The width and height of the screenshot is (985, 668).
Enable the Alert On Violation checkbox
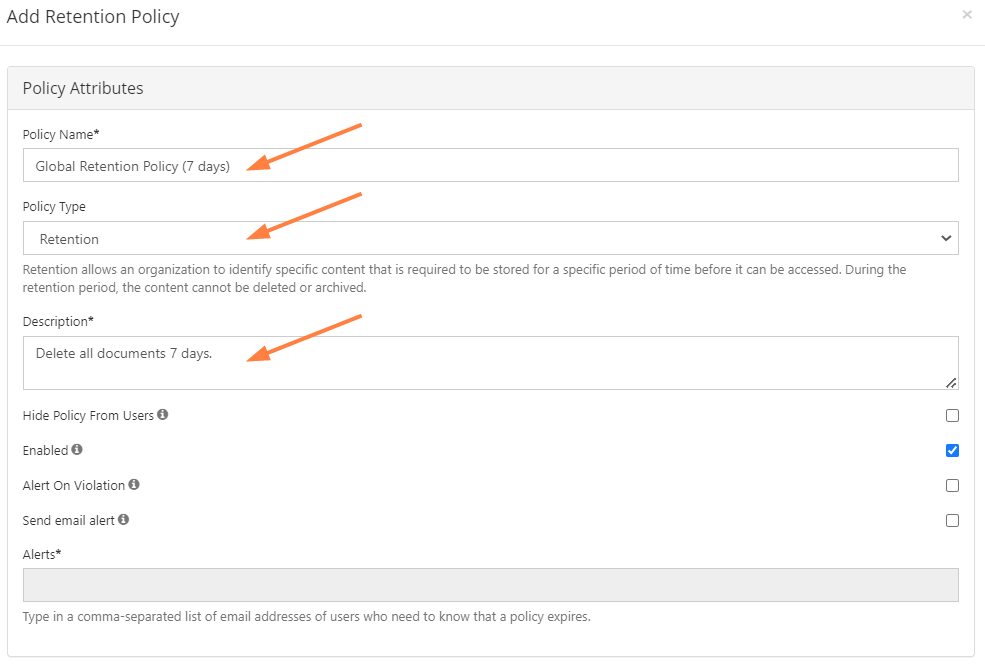pyautogui.click(x=952, y=485)
